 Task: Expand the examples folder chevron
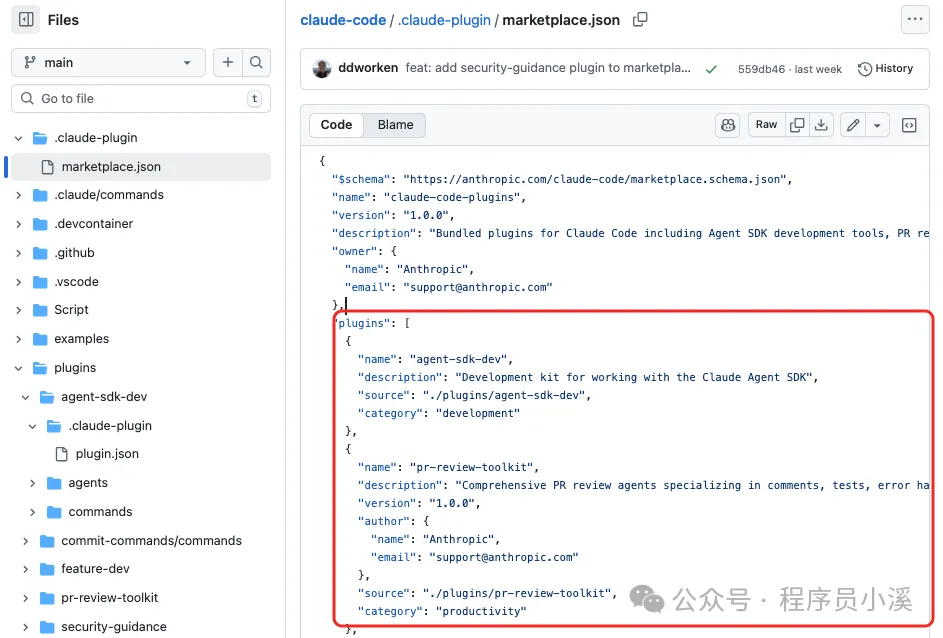tap(19, 339)
